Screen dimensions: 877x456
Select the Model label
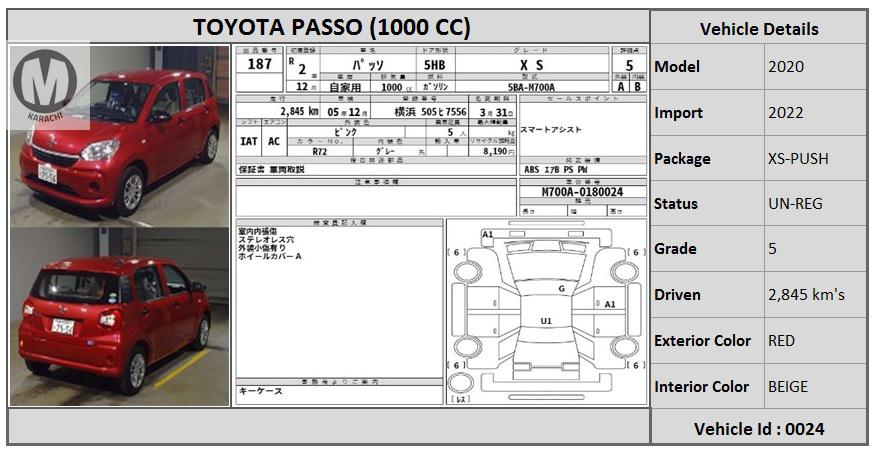[x=677, y=67]
